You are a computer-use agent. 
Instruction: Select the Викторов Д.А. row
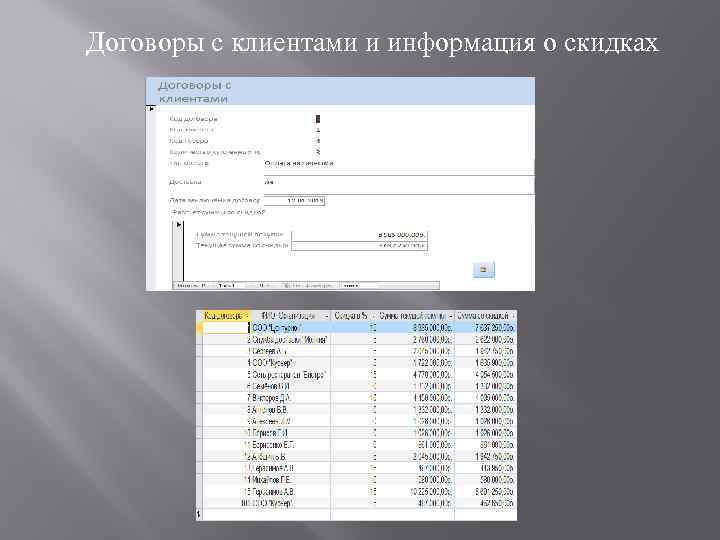click(x=356, y=398)
